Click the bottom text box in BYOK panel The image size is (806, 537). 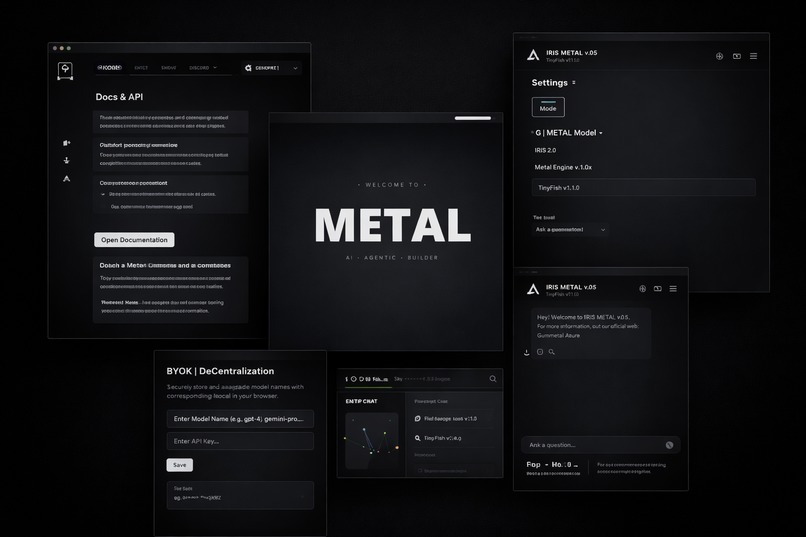click(x=240, y=495)
